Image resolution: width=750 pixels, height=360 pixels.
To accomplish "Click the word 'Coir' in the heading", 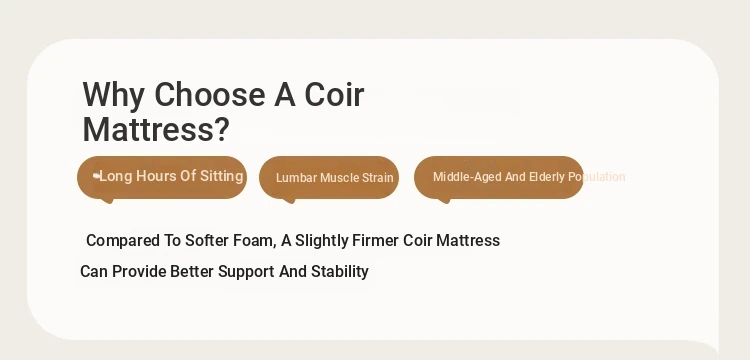I will 334,95.
